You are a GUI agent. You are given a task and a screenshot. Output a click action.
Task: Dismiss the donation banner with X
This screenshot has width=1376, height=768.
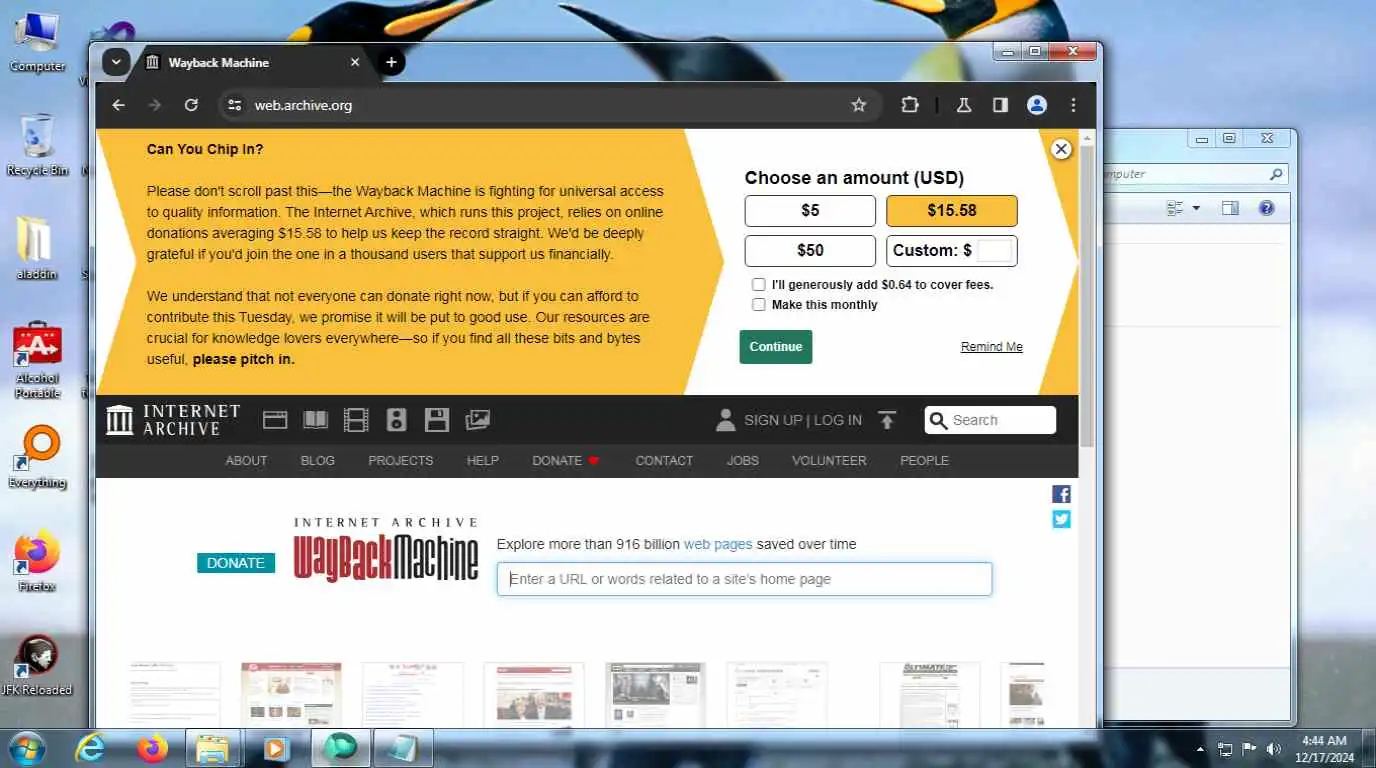(1061, 149)
